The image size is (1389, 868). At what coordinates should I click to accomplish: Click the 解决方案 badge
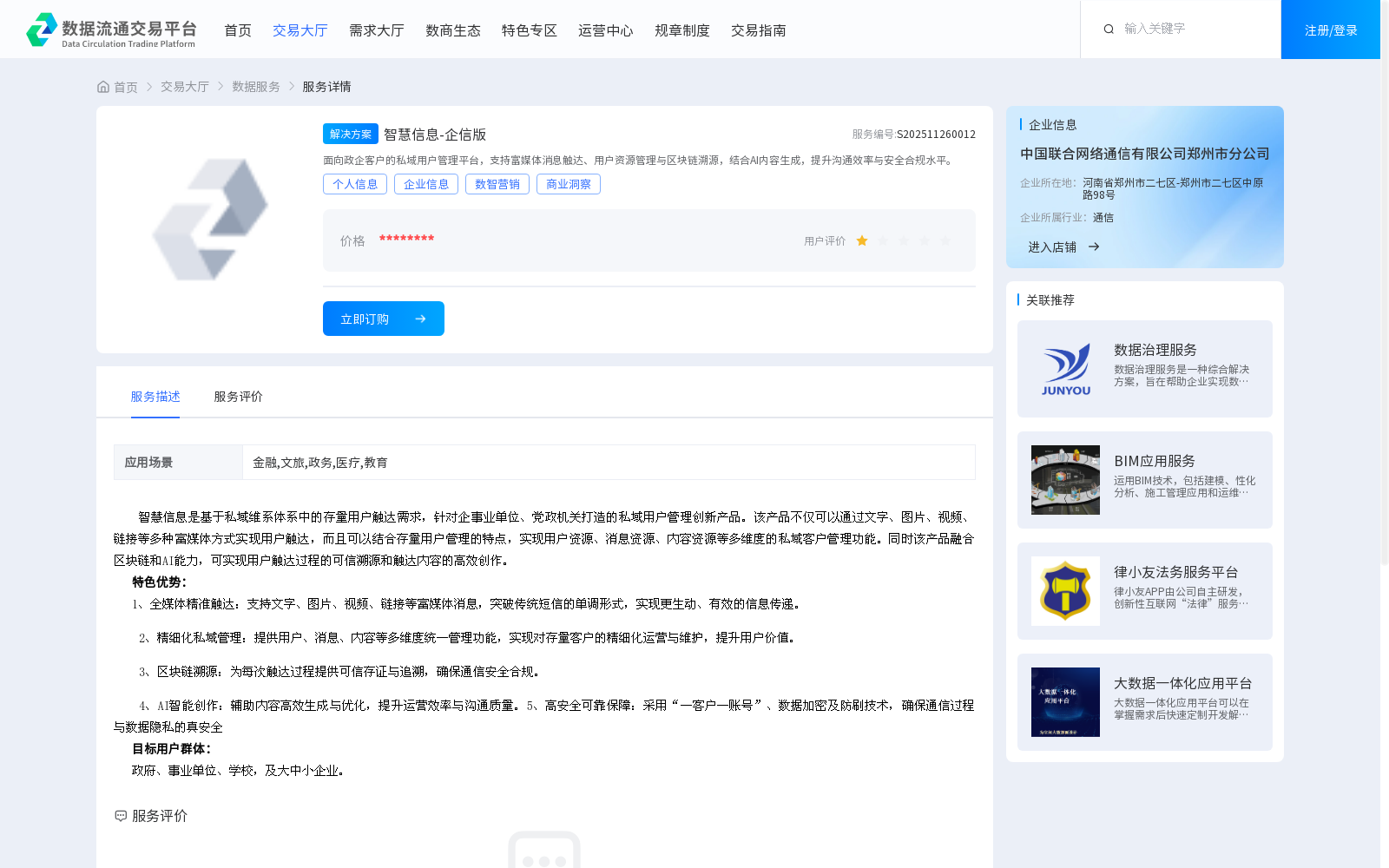pyautogui.click(x=351, y=134)
